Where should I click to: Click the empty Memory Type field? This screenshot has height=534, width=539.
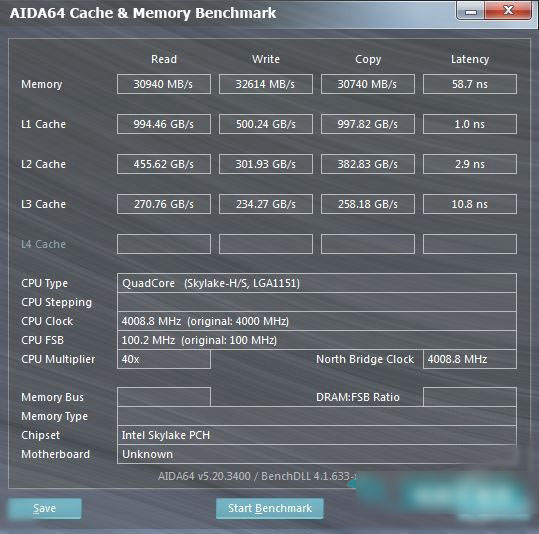317,416
